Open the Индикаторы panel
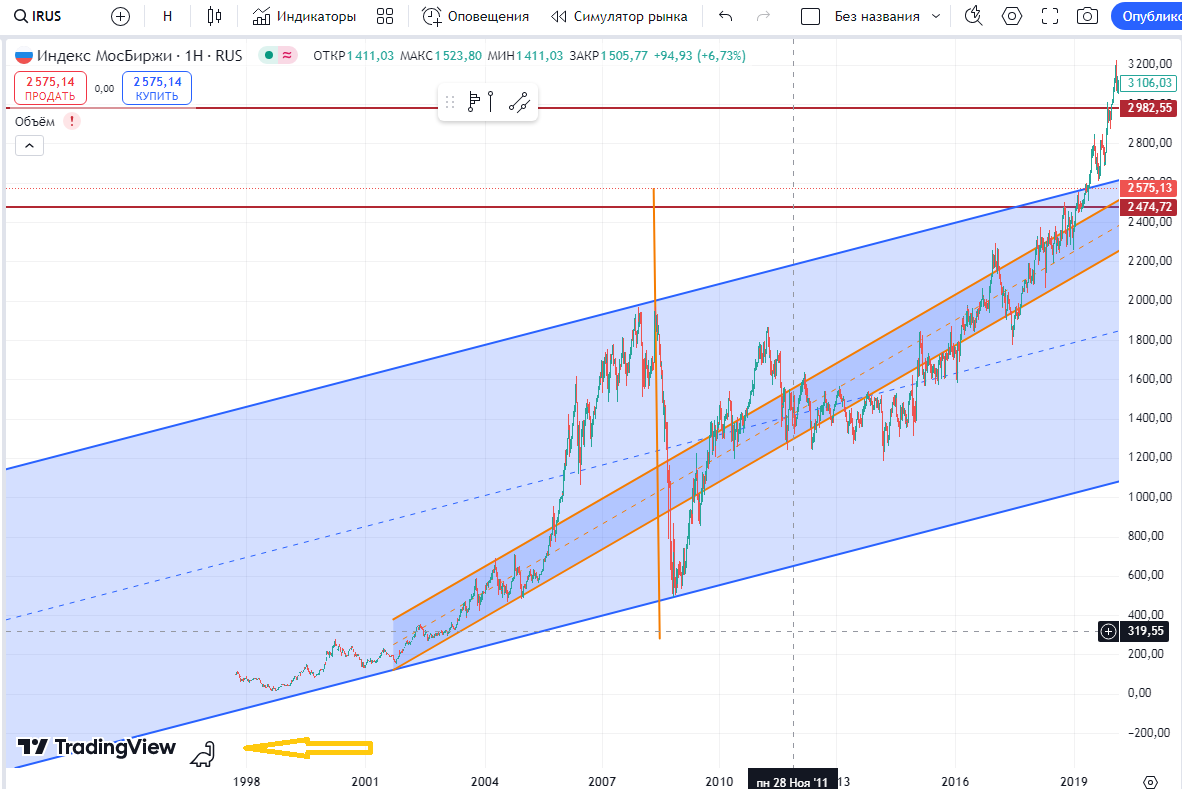 304,16
